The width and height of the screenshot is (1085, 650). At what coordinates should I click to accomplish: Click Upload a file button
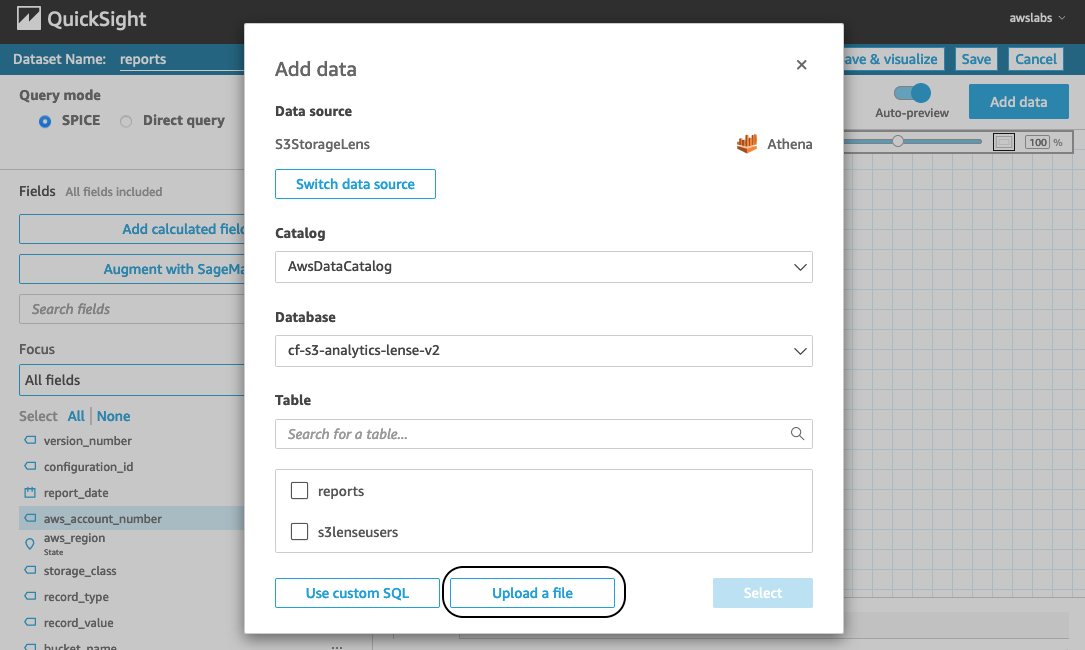pos(532,593)
